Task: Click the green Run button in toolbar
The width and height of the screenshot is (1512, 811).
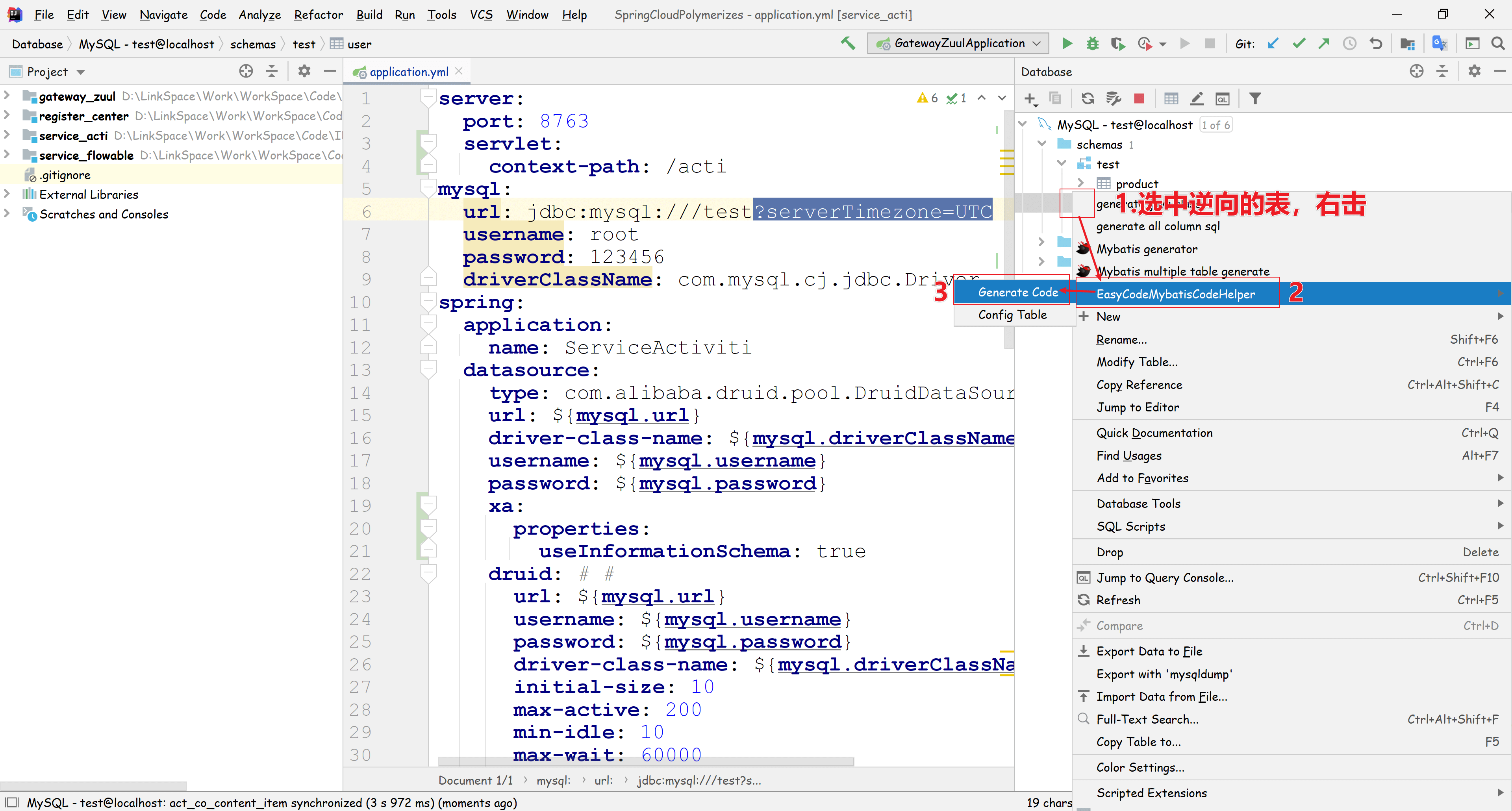Action: click(1067, 43)
